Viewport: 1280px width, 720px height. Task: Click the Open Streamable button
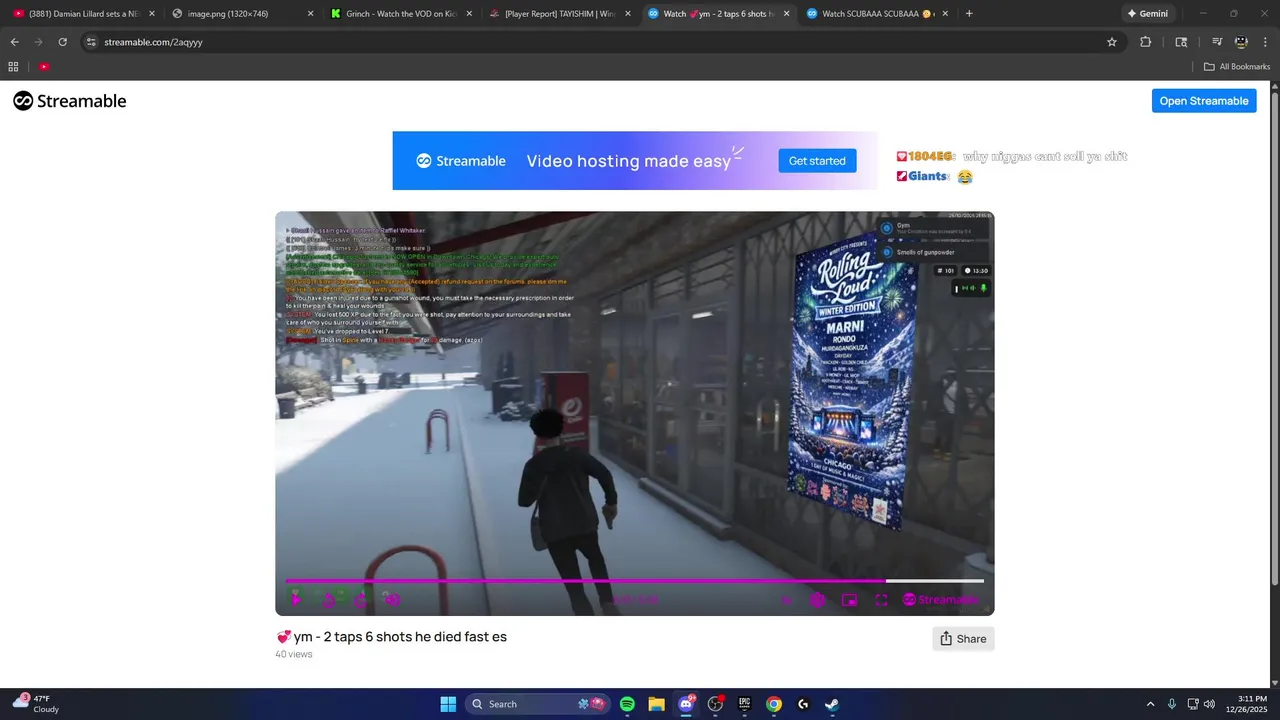click(1204, 101)
